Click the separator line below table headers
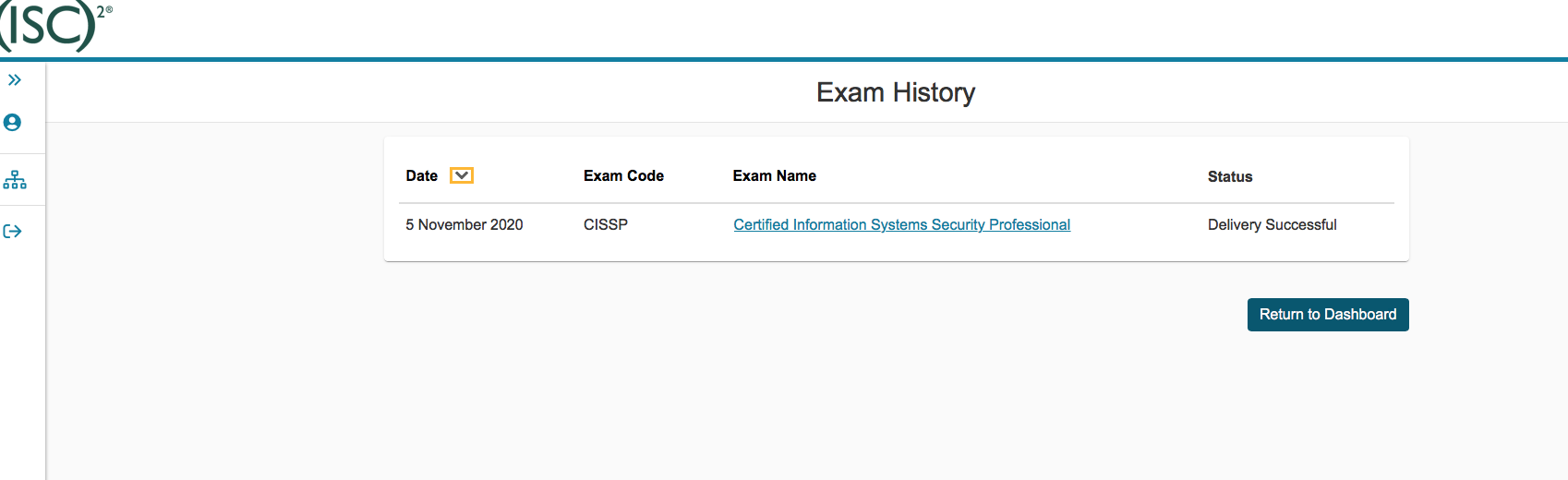The image size is (1568, 480). pyautogui.click(x=896, y=203)
